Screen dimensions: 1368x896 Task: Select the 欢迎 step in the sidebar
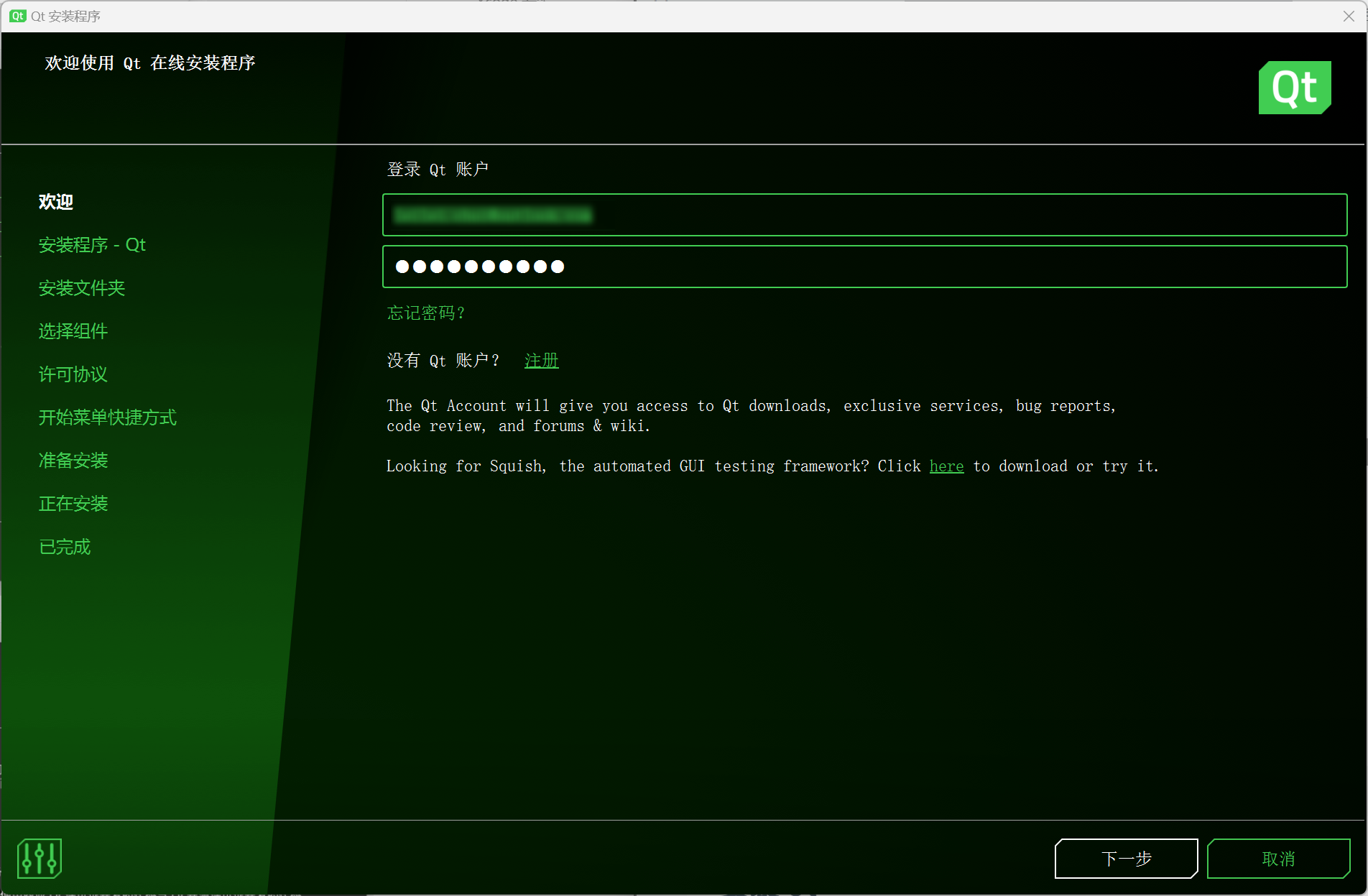tap(56, 202)
